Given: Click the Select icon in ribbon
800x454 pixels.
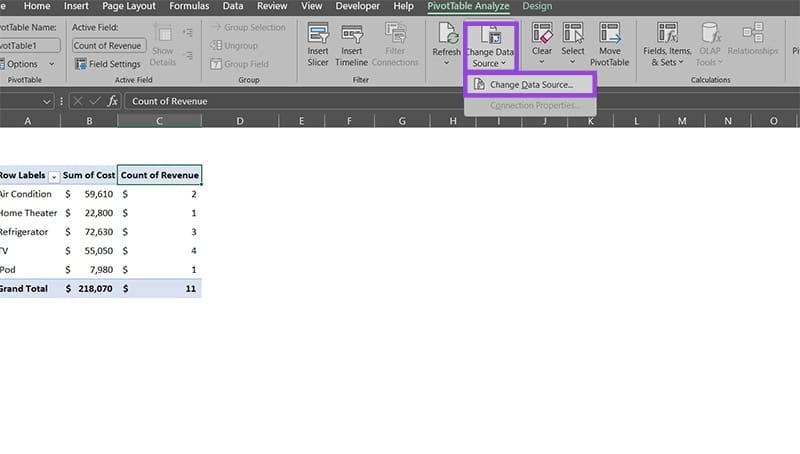Looking at the screenshot, I should click(572, 34).
